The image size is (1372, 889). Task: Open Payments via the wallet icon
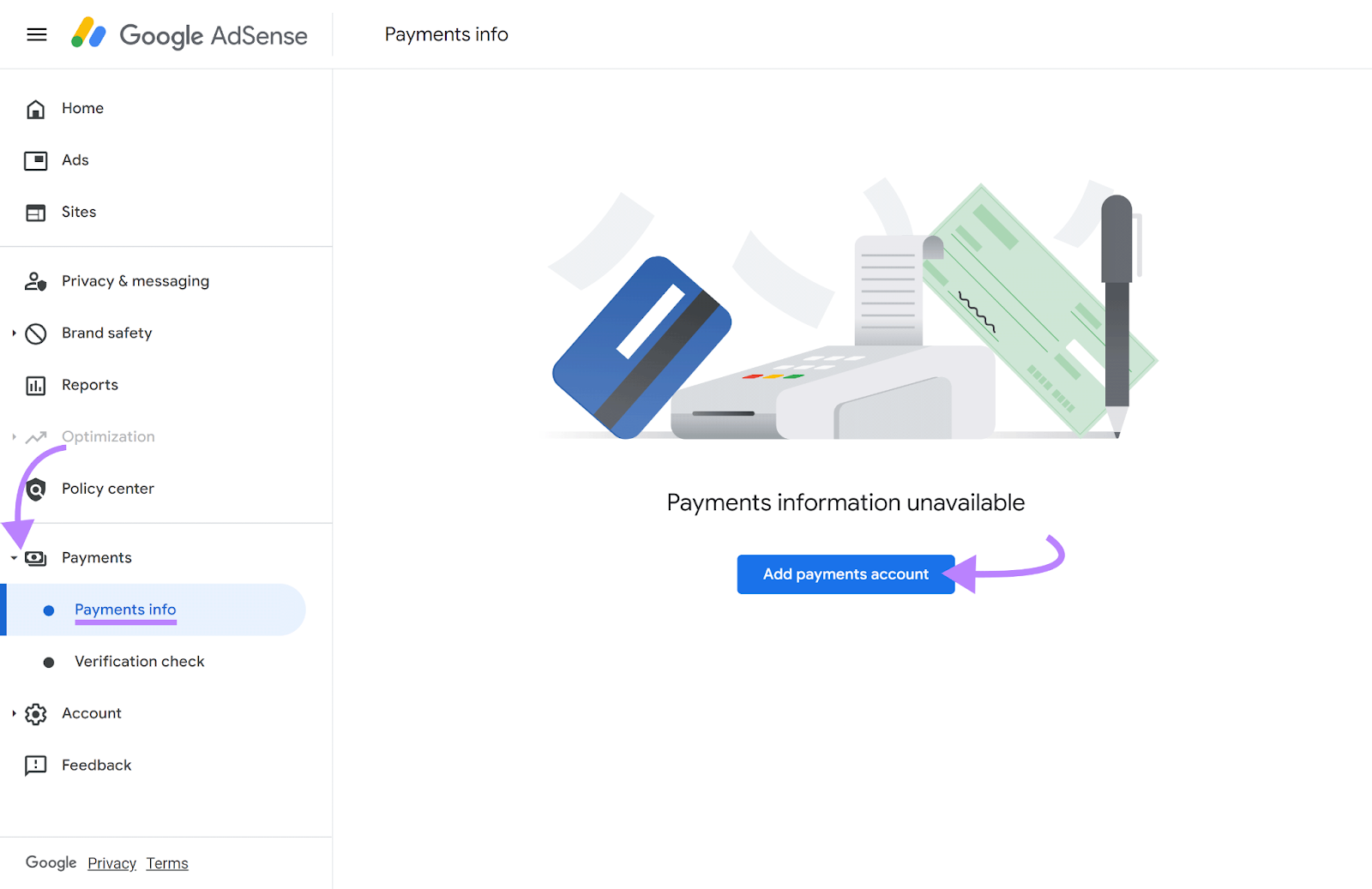pyautogui.click(x=35, y=557)
